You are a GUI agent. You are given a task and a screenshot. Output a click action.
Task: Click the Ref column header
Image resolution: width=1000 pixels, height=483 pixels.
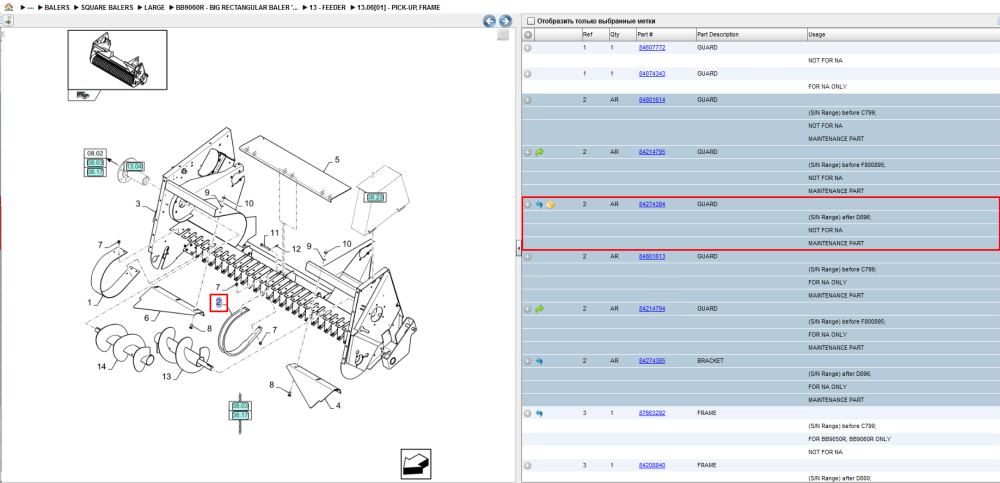point(594,34)
